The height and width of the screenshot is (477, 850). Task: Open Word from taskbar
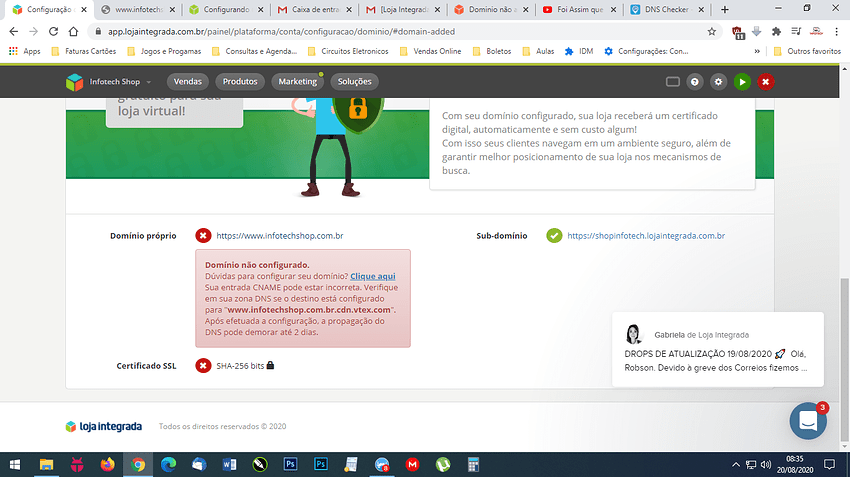(x=229, y=465)
